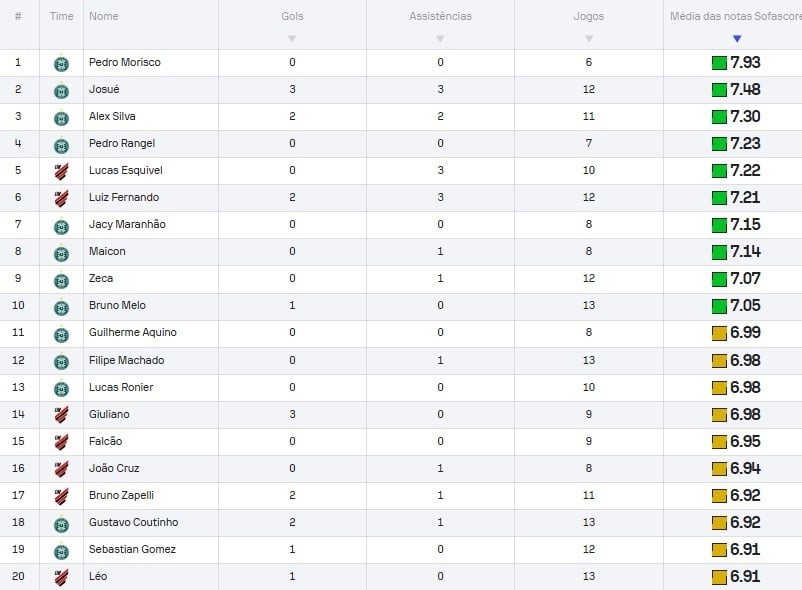The image size is (802, 590).
Task: Click the Coritiba crest next to Pedro Morisco
Action: pos(61,63)
